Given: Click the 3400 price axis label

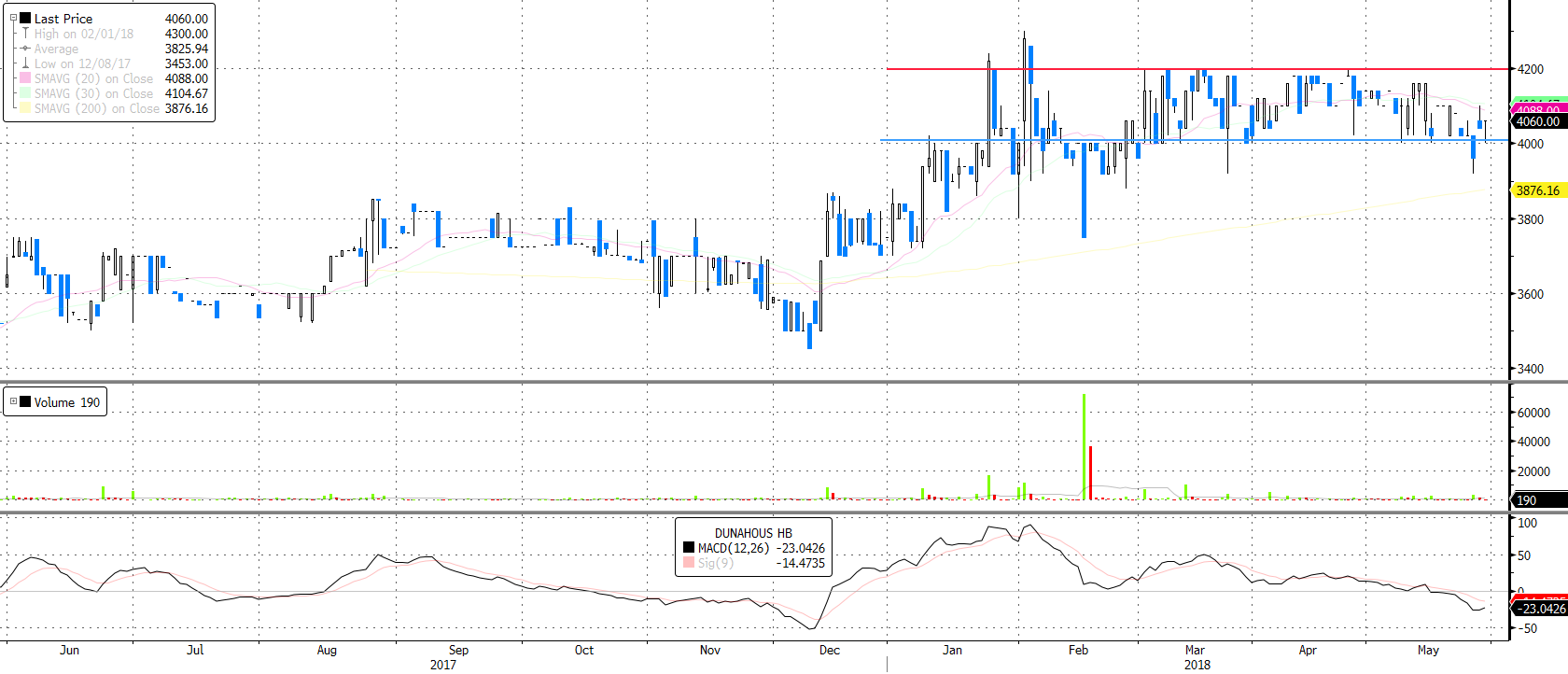Looking at the screenshot, I should (x=1531, y=369).
